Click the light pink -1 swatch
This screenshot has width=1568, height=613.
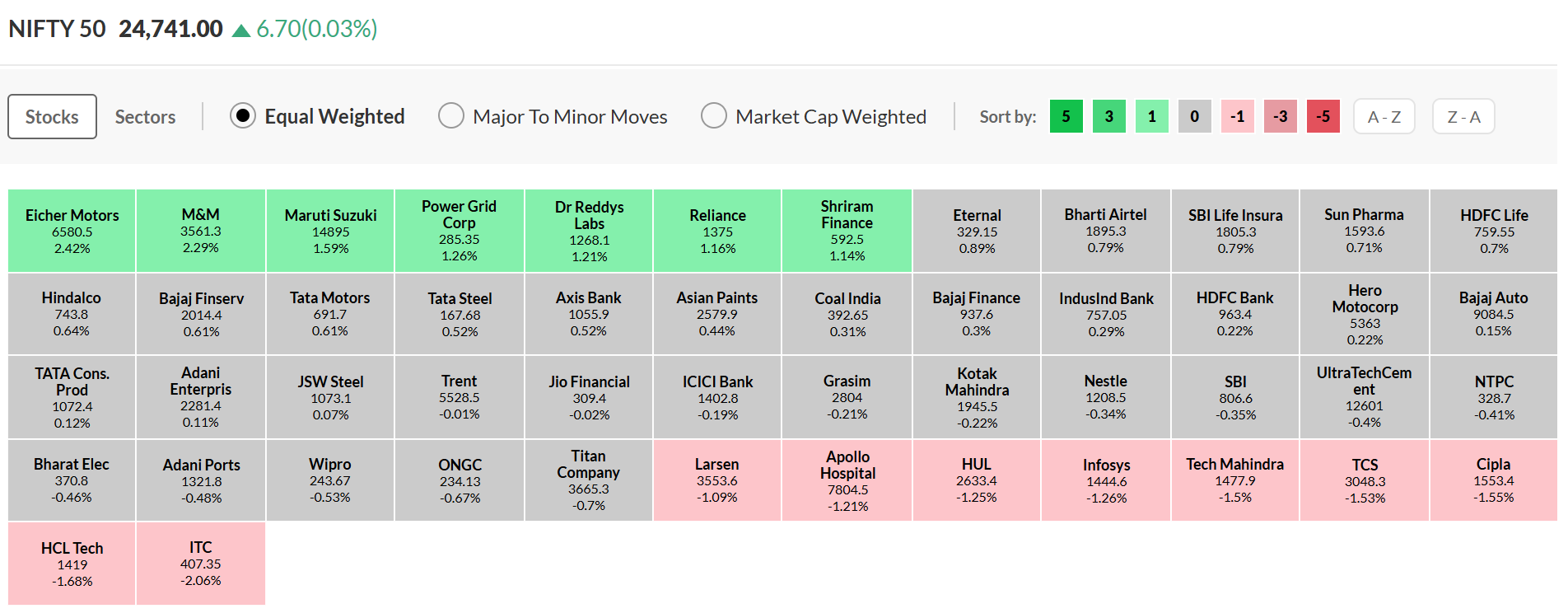point(1237,116)
